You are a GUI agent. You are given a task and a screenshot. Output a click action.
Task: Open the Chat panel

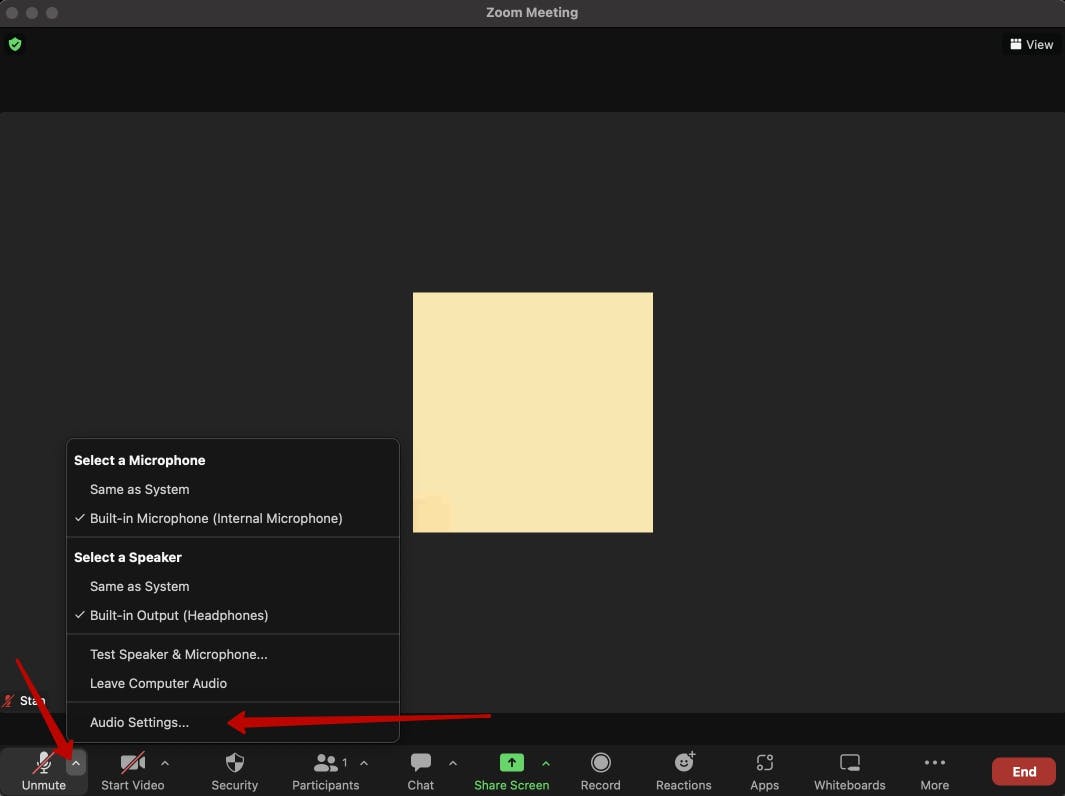tap(421, 764)
